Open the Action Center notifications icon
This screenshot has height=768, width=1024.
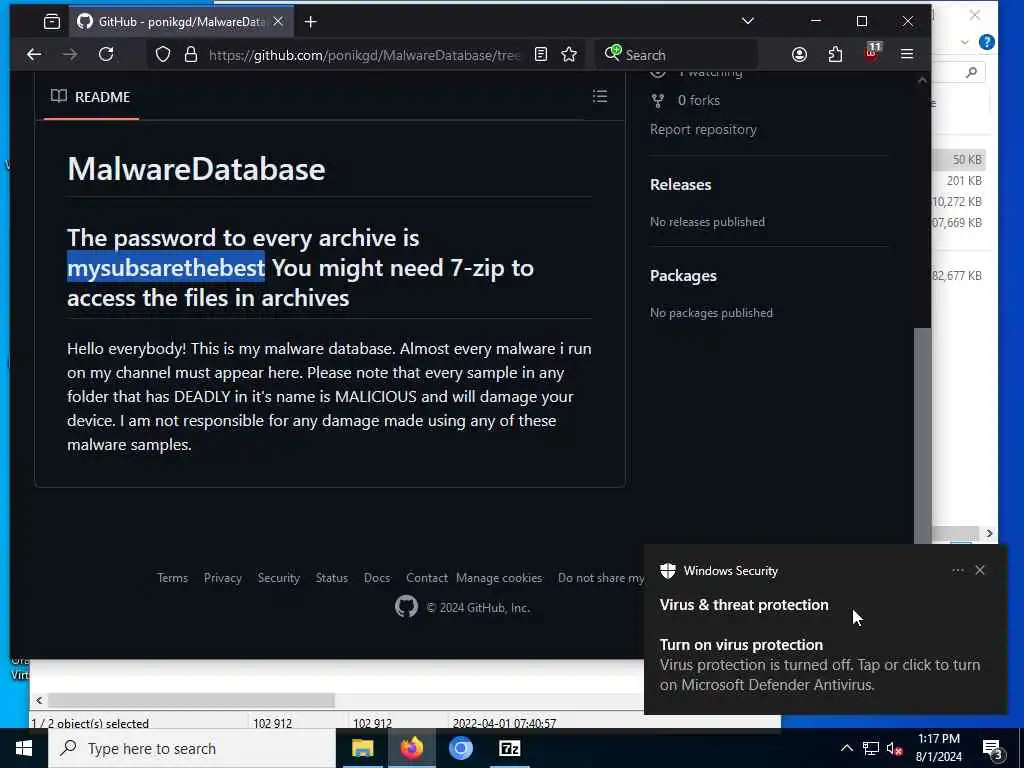[992, 749]
